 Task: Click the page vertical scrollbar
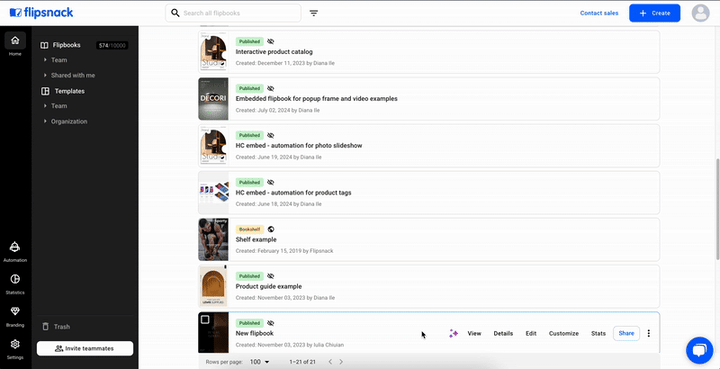718,209
